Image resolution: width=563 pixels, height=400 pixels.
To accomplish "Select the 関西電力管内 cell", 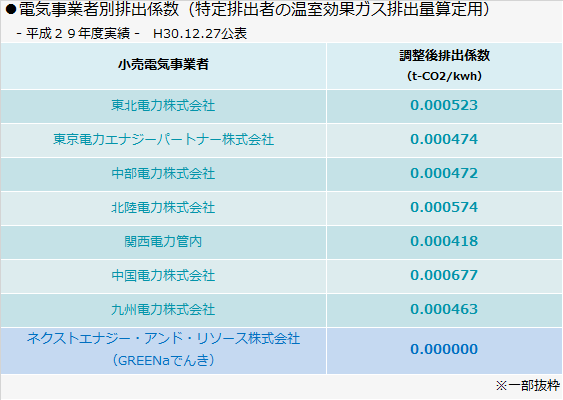I will coord(163,241).
